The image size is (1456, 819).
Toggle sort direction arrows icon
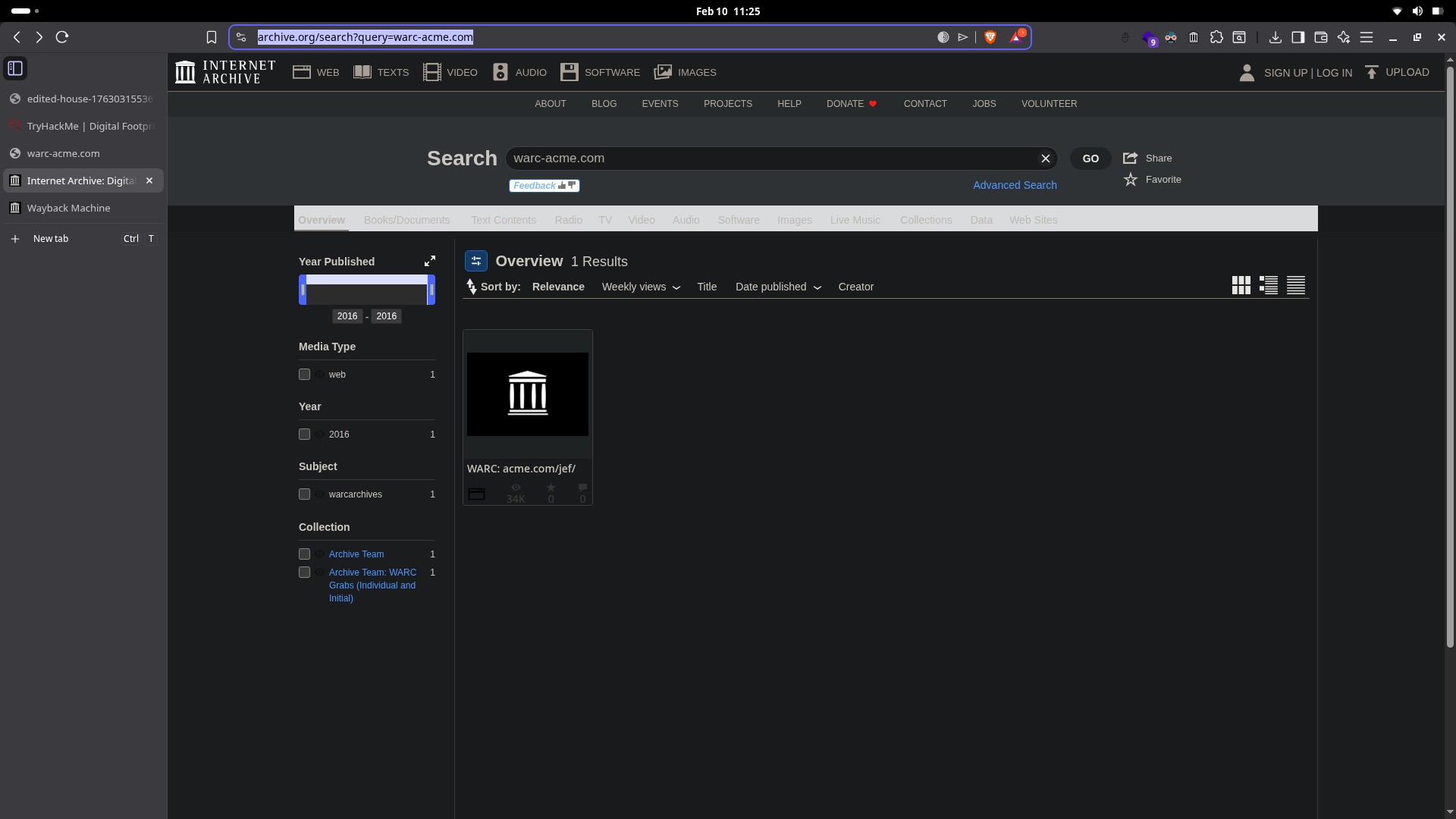471,287
